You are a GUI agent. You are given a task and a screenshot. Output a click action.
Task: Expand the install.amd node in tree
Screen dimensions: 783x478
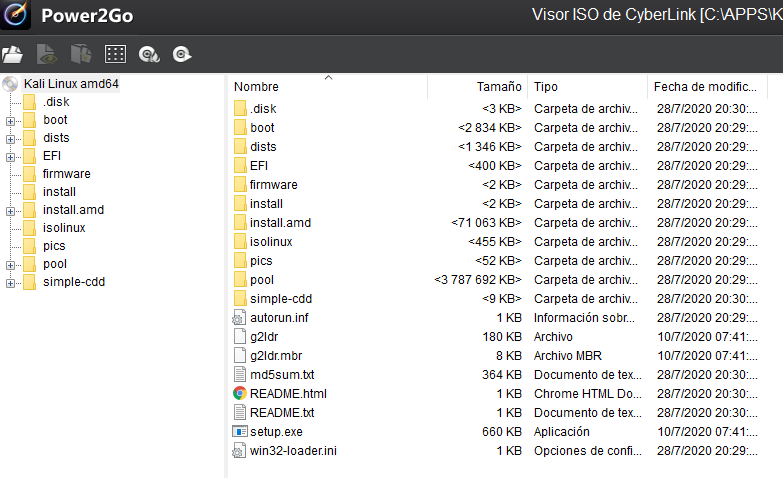(x=10, y=211)
